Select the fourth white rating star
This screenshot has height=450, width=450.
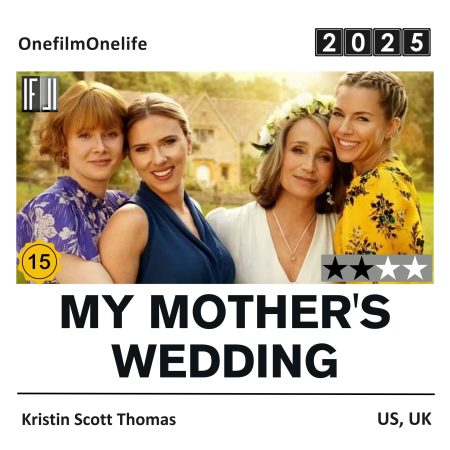(415, 269)
